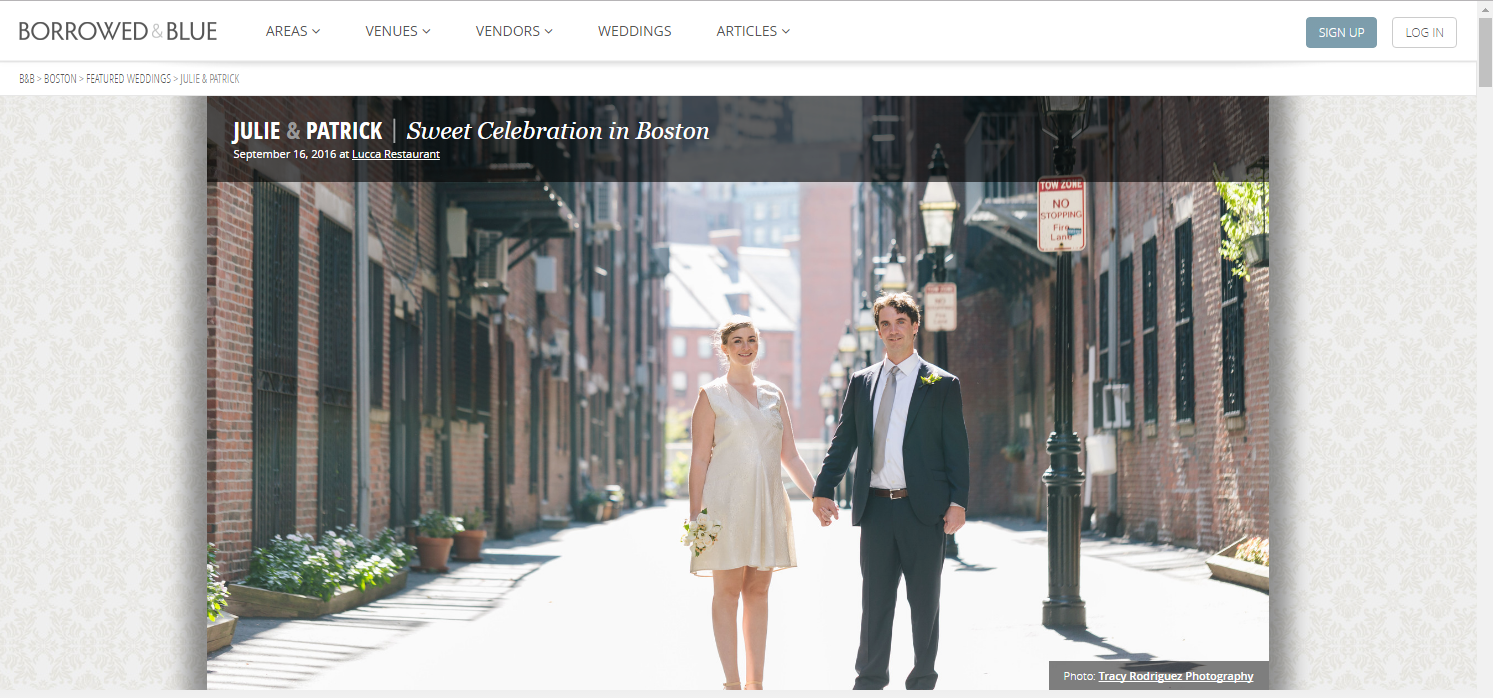Open the BOSTON breadcrumb link

click(60, 78)
